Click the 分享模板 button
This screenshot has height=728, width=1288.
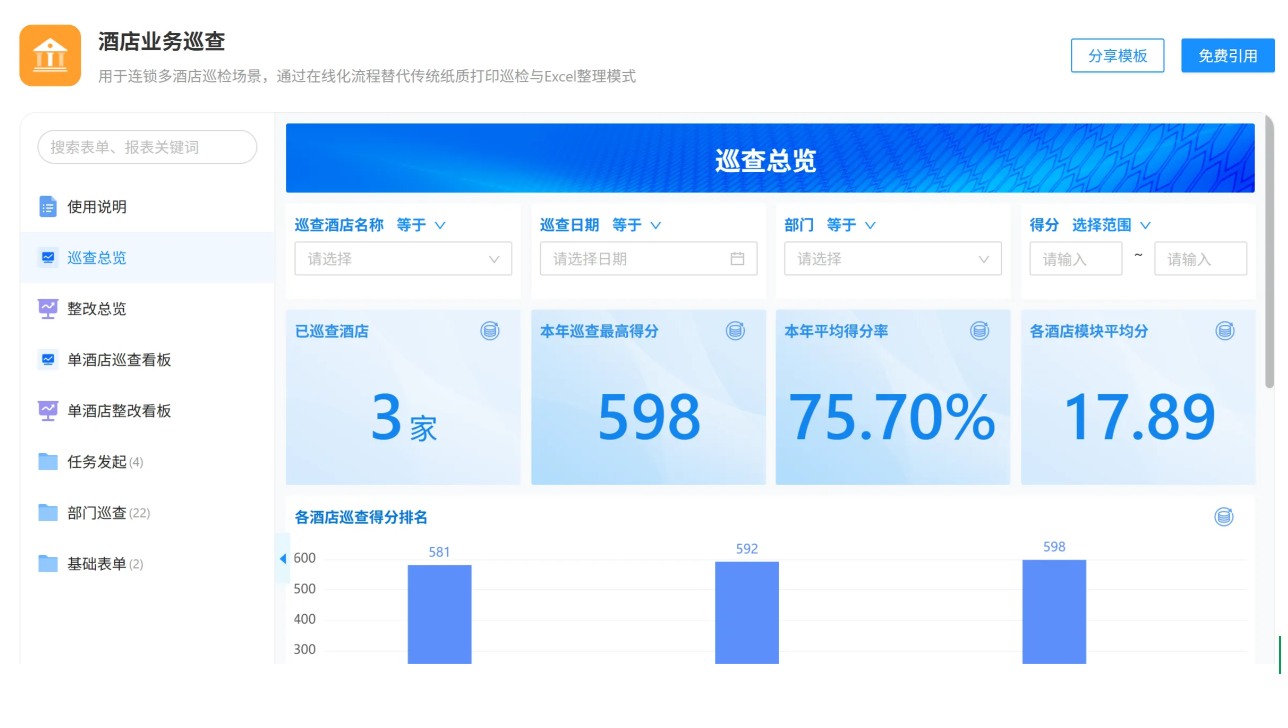[x=1118, y=56]
